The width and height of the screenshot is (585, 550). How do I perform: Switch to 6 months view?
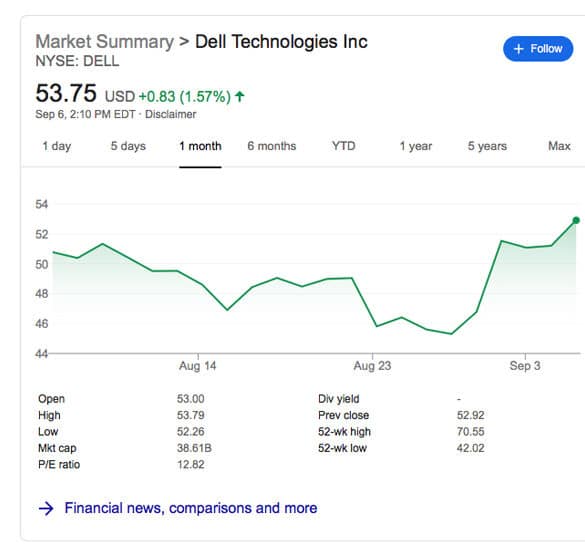tap(272, 146)
